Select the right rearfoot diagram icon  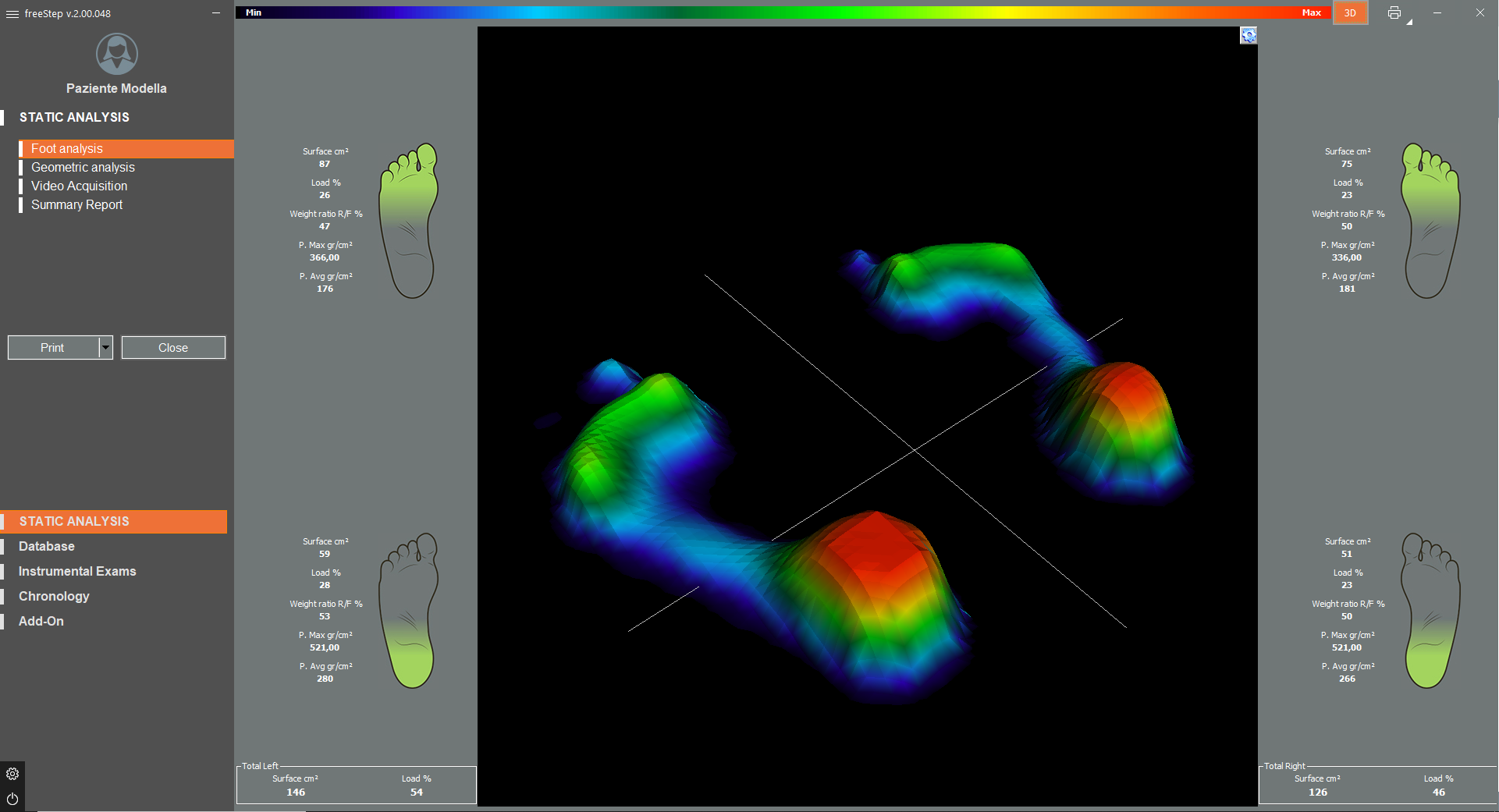pos(1430,610)
